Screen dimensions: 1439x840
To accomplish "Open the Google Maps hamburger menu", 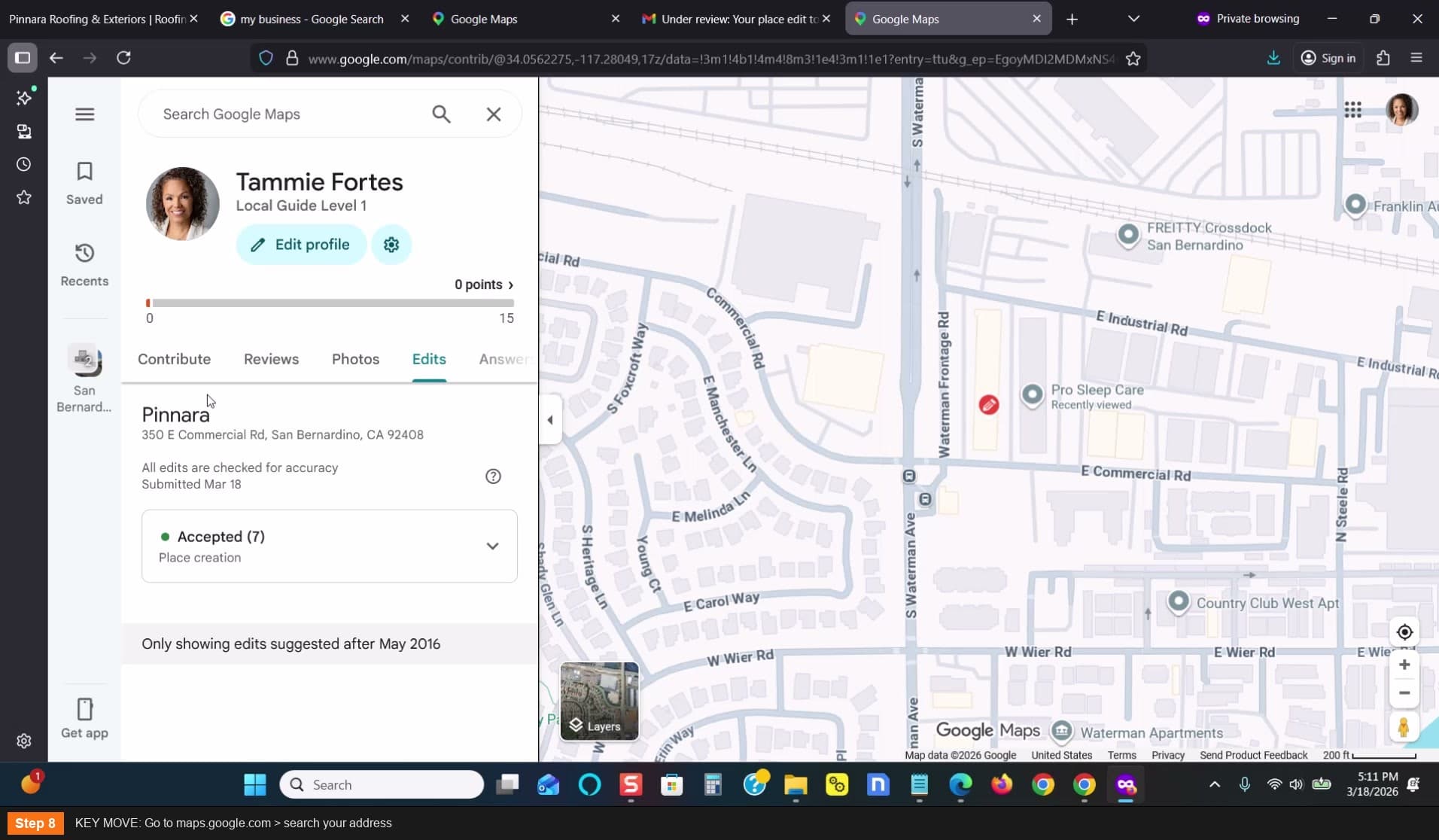I will click(x=85, y=114).
